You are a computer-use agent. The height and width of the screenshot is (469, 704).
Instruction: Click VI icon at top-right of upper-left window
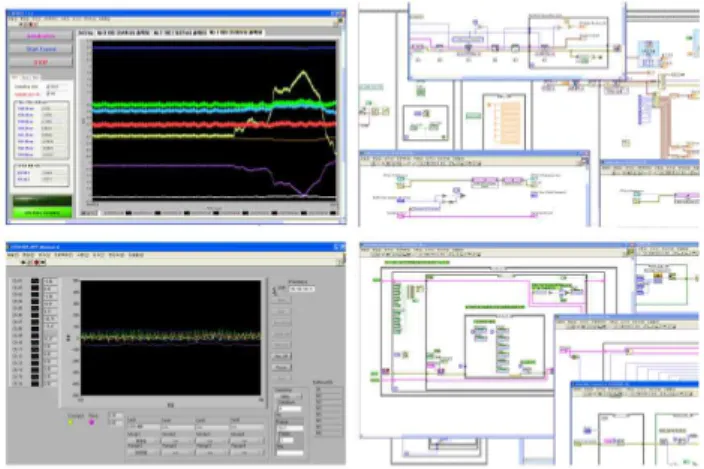tap(340, 21)
